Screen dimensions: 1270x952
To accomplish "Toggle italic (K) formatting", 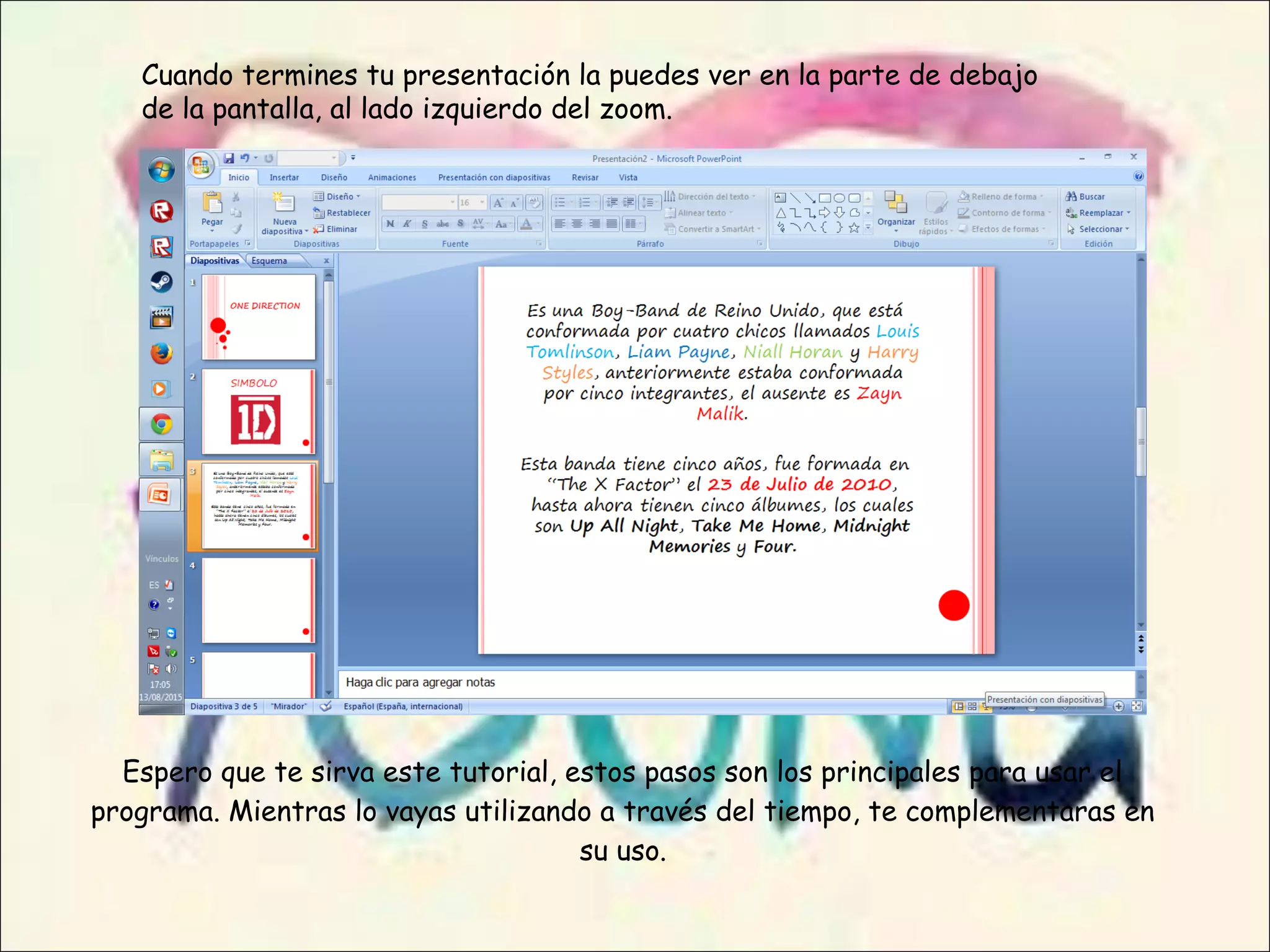I will tap(407, 224).
